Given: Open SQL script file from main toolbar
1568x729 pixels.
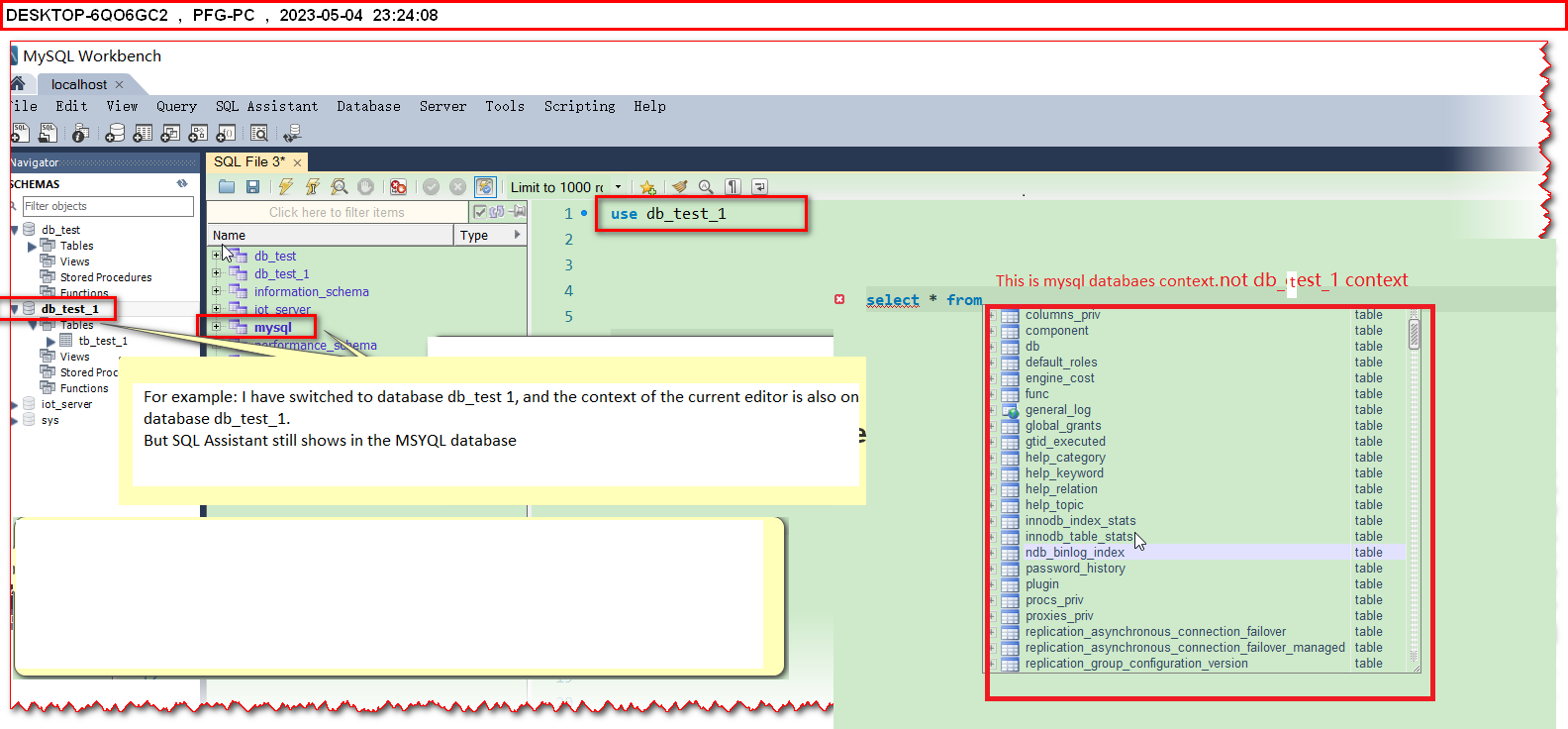Looking at the screenshot, I should point(48,133).
